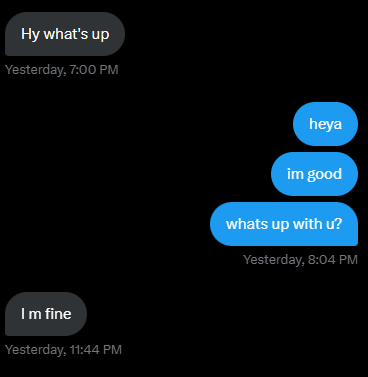Click "8:04 PM" in the sent timestamp

(x=333, y=260)
